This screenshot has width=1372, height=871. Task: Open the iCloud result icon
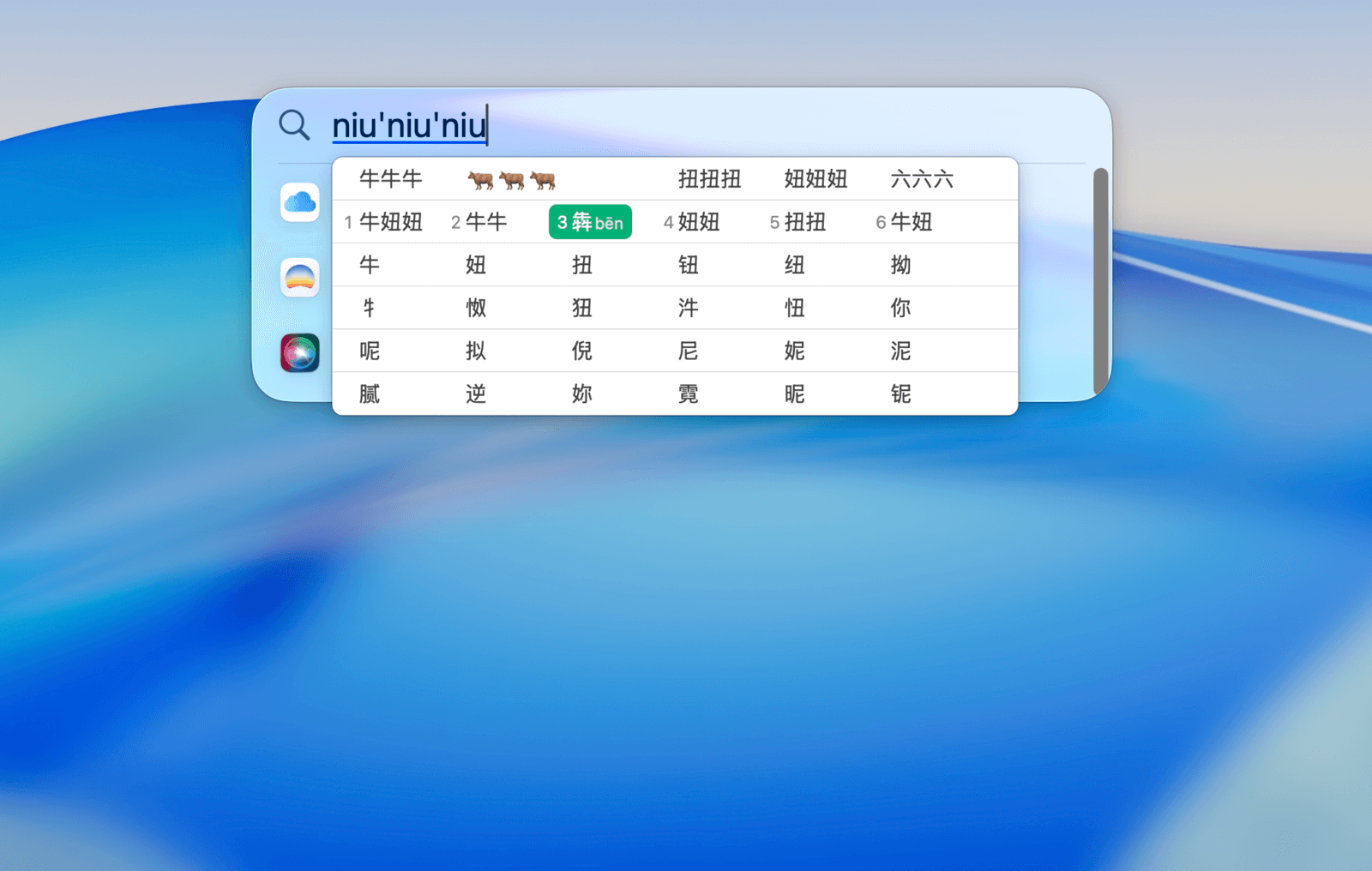tap(300, 202)
